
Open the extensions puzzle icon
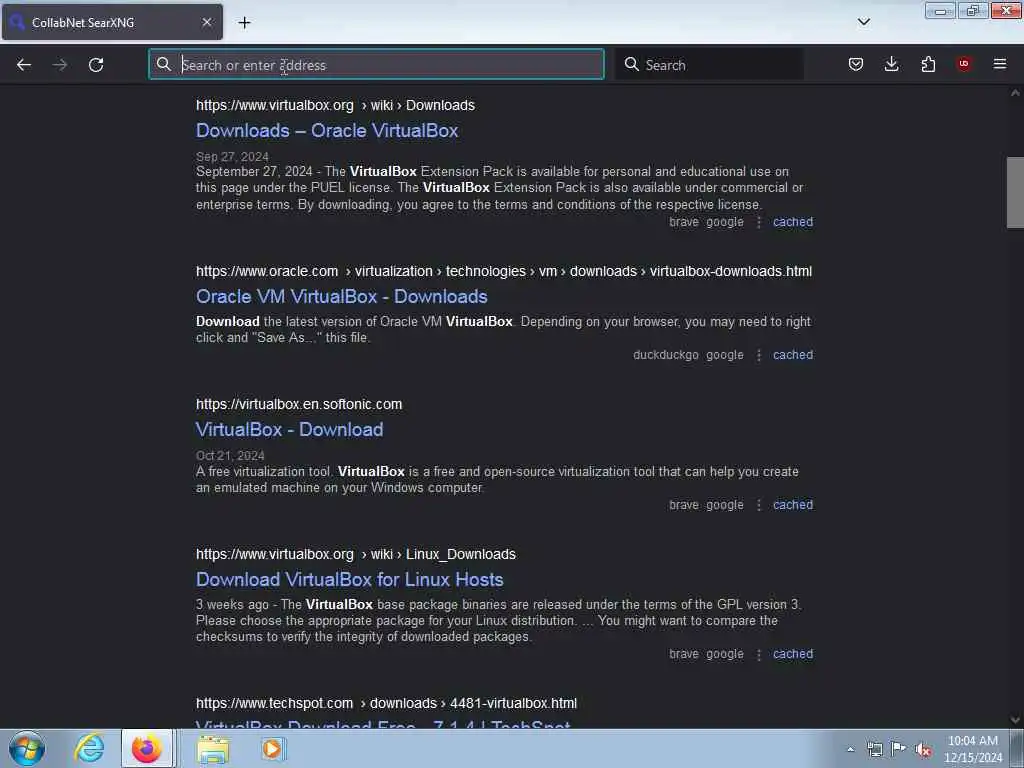[928, 64]
